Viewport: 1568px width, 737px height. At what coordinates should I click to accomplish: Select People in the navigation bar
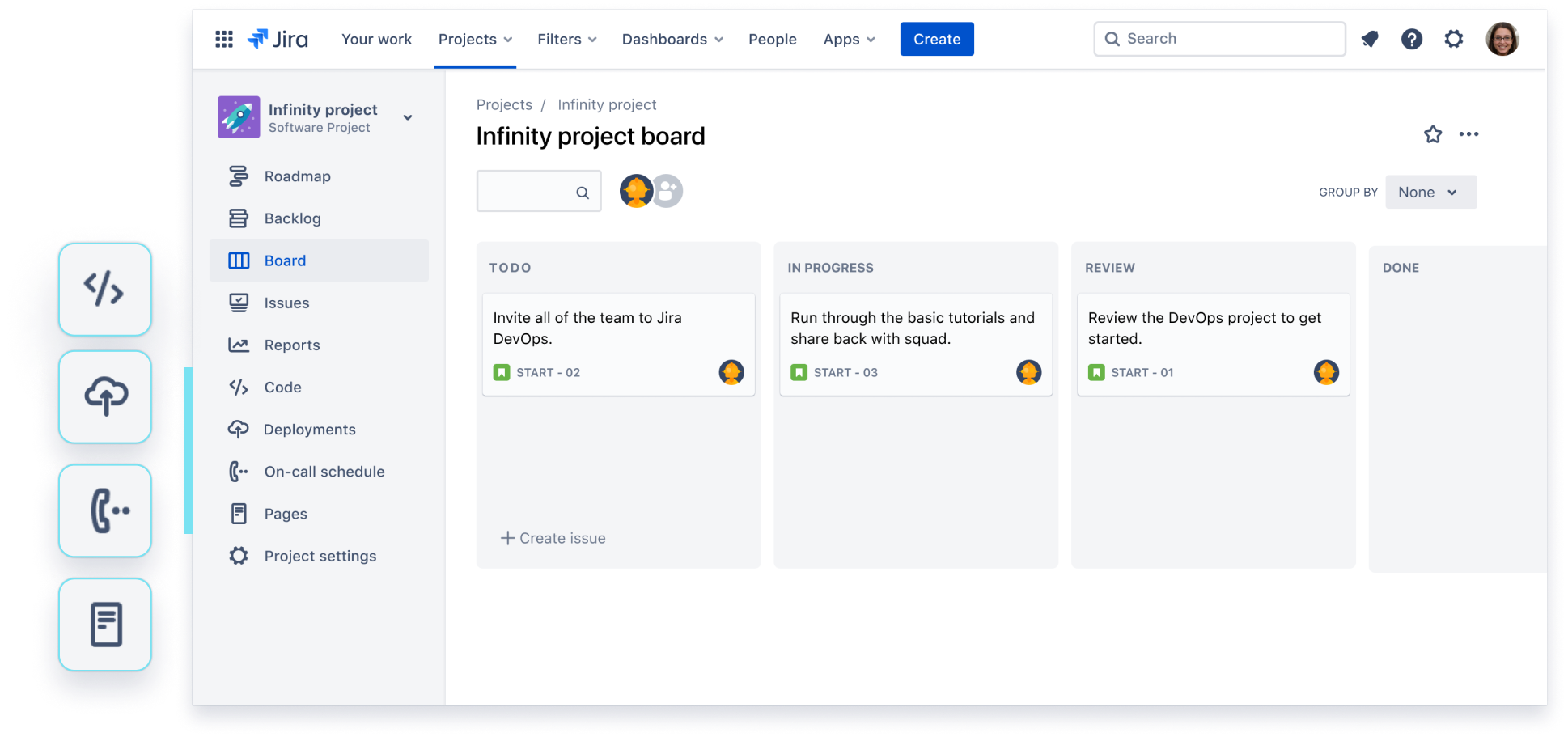tap(772, 39)
